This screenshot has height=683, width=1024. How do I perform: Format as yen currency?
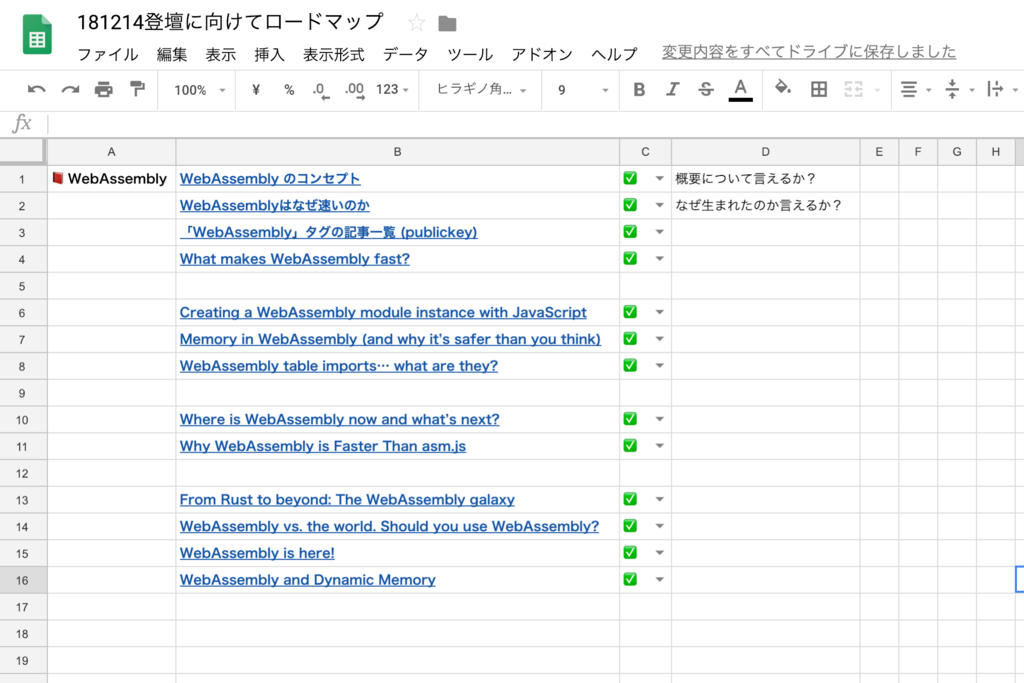coord(256,89)
